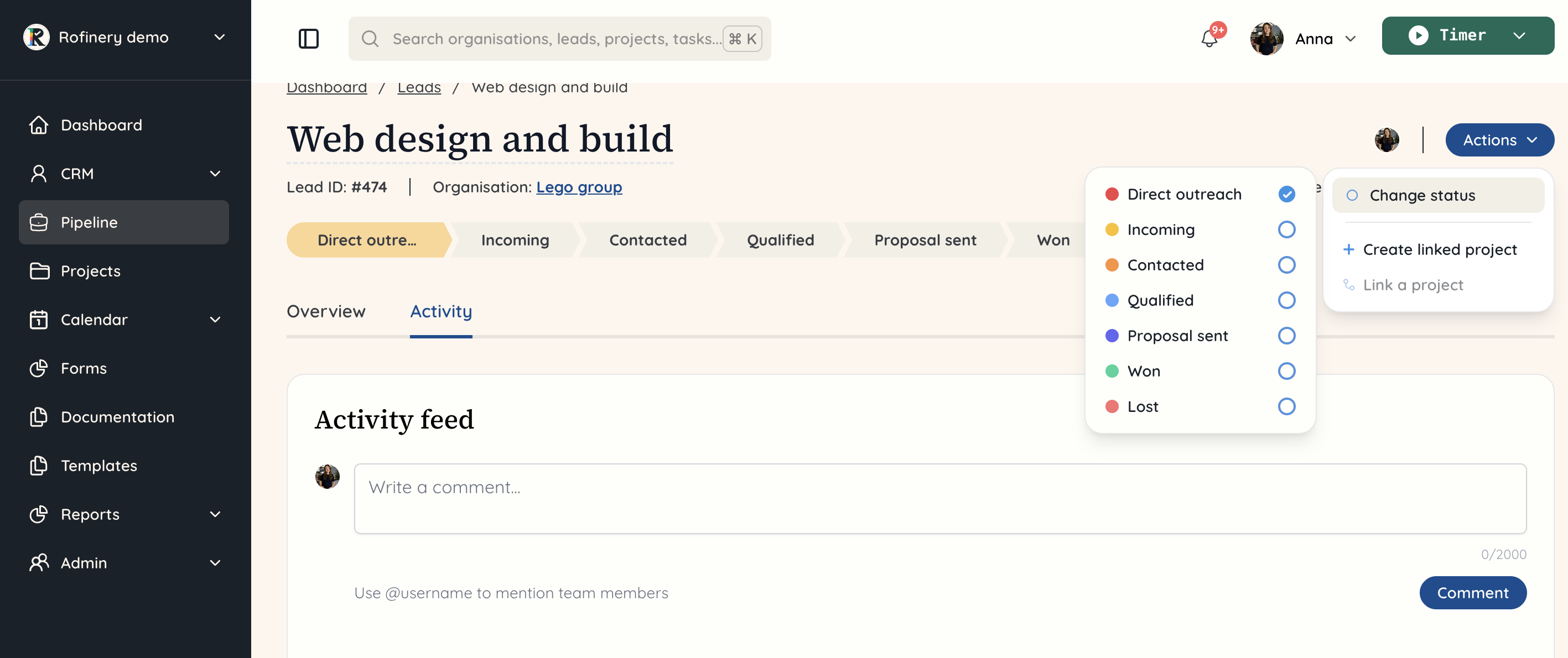Click the Templates icon in sidebar

coord(39,465)
